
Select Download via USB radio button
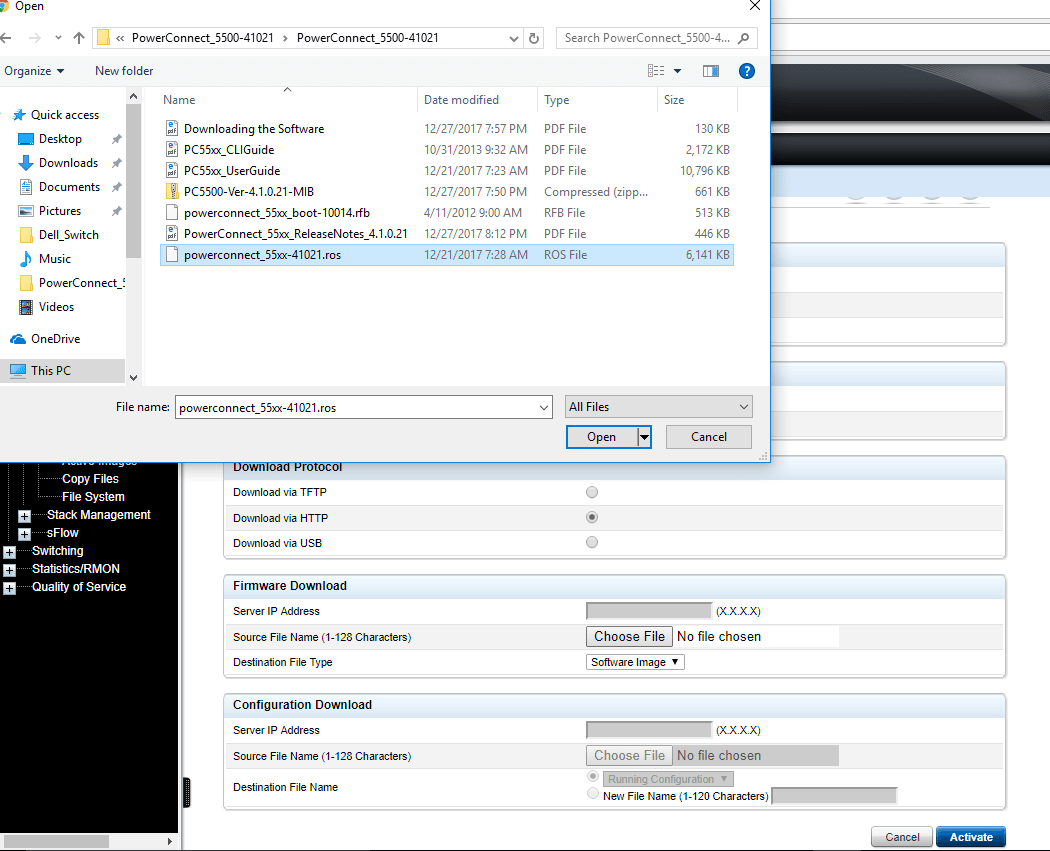[592, 543]
